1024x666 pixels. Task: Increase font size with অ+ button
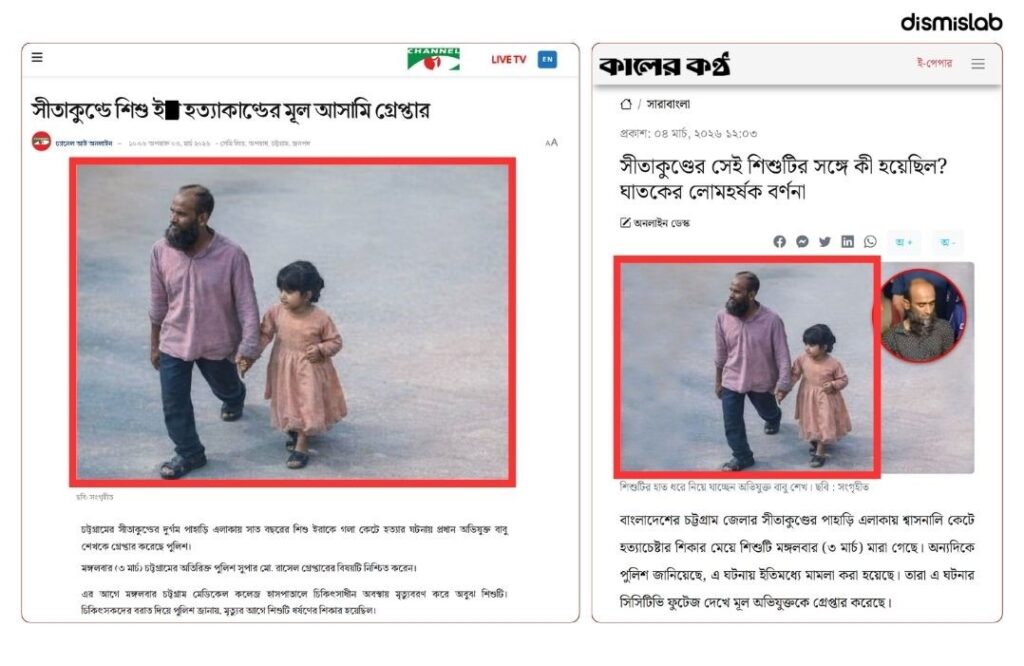(904, 242)
